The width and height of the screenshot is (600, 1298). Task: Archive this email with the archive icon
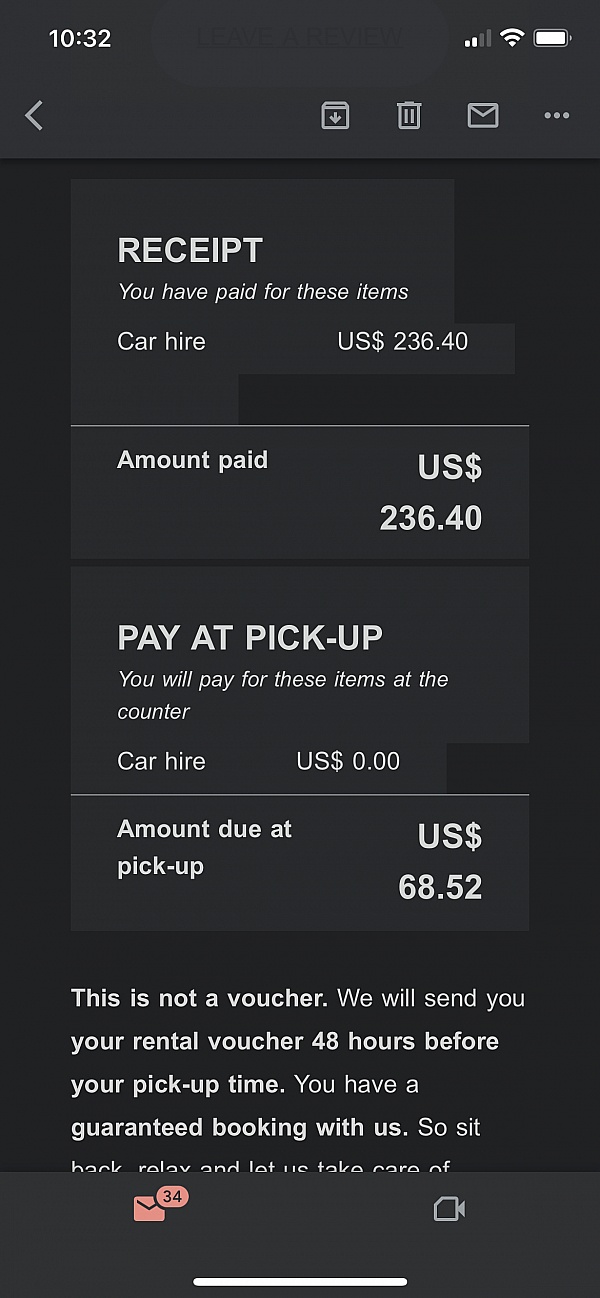point(335,116)
